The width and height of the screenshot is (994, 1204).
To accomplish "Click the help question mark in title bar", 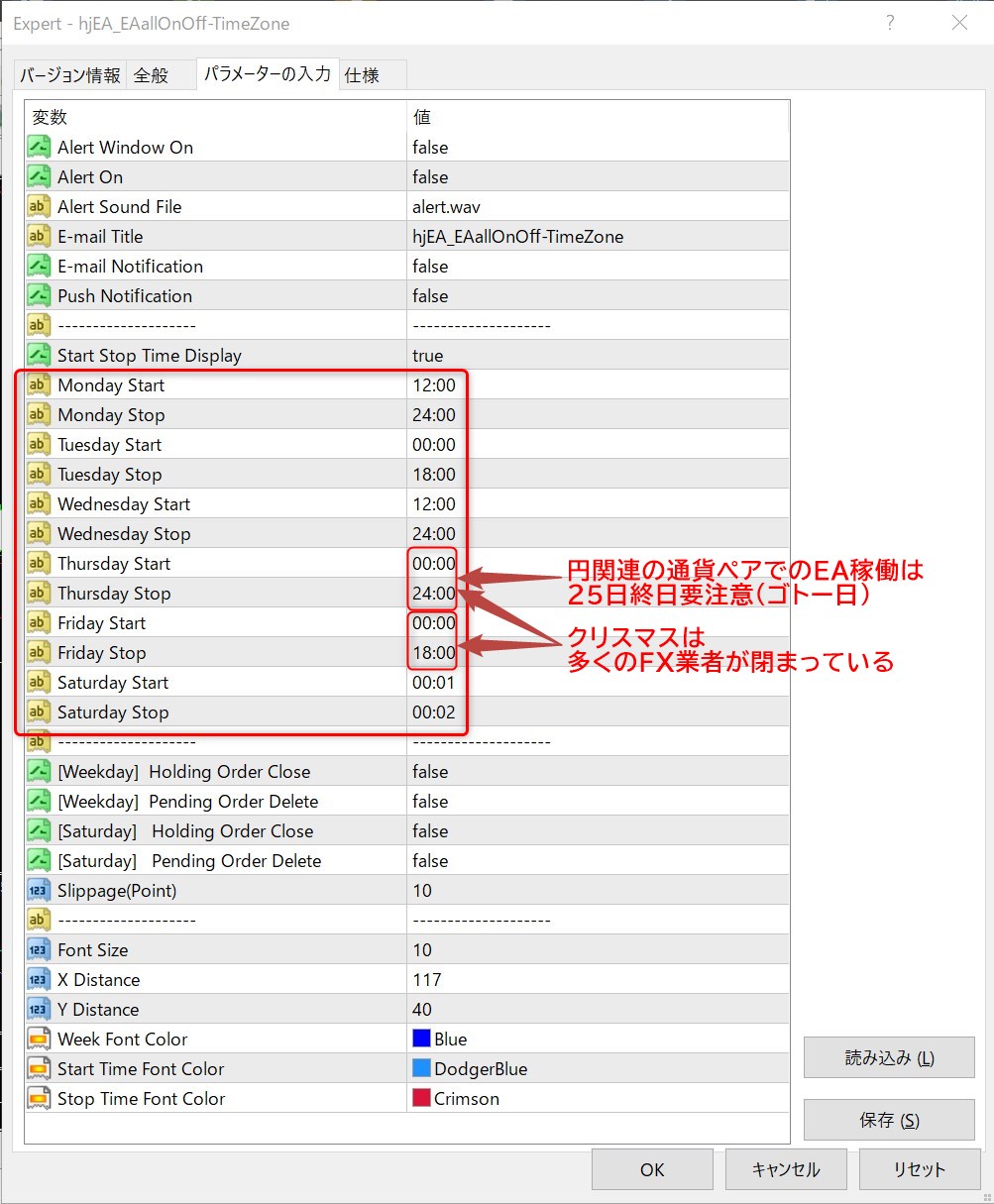I will click(x=890, y=23).
